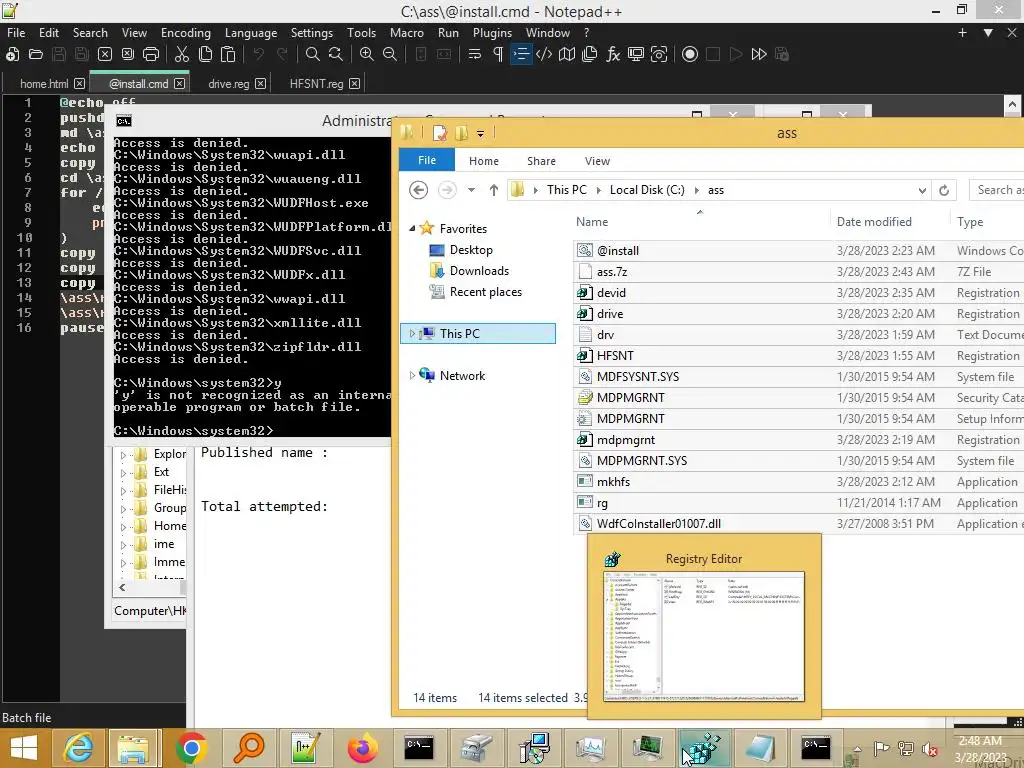Image resolution: width=1024 pixels, height=768 pixels.
Task: Open recent locations dropdown arrow
Action: [x=471, y=190]
